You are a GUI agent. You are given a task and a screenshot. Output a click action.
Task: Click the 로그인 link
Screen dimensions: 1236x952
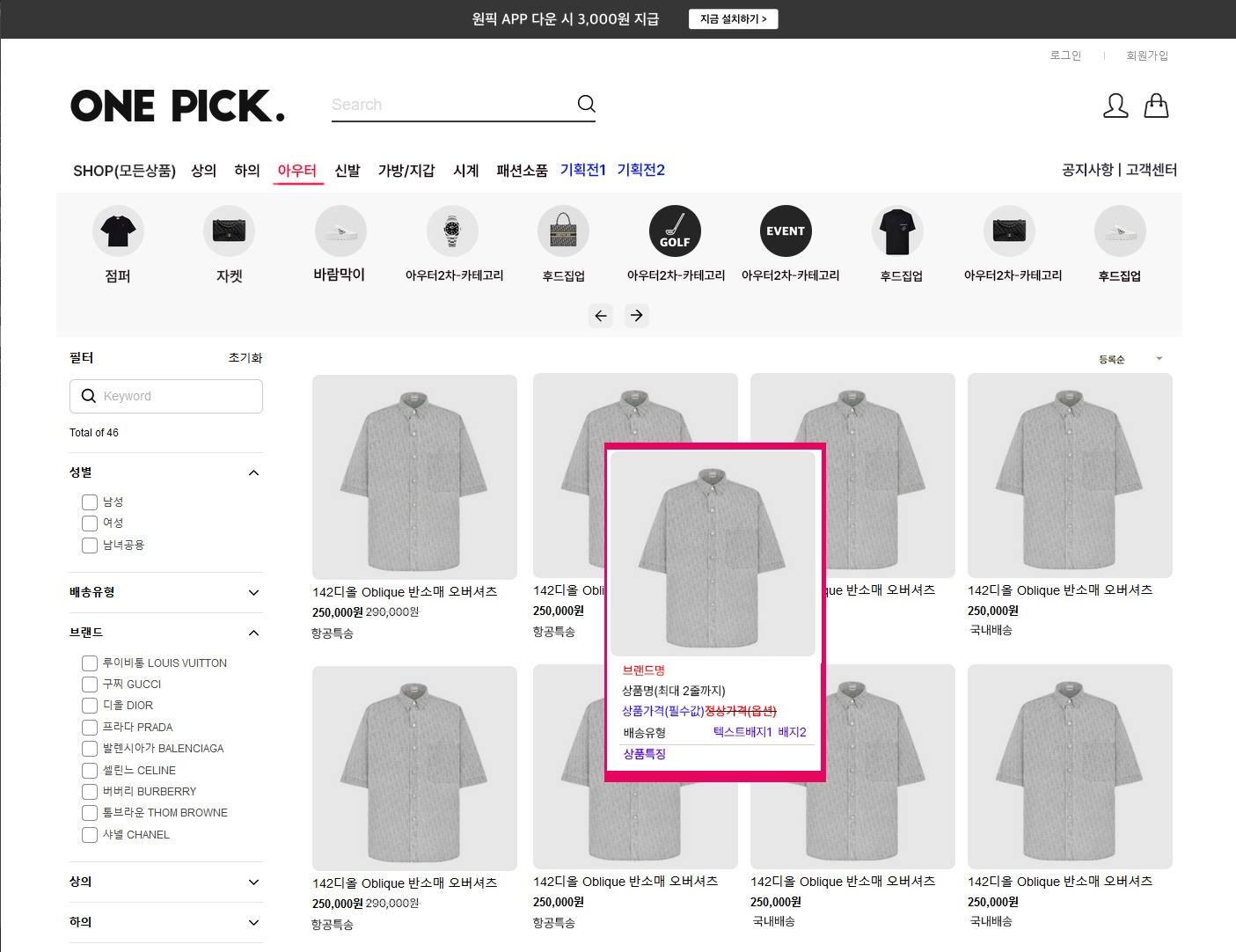[x=1065, y=55]
